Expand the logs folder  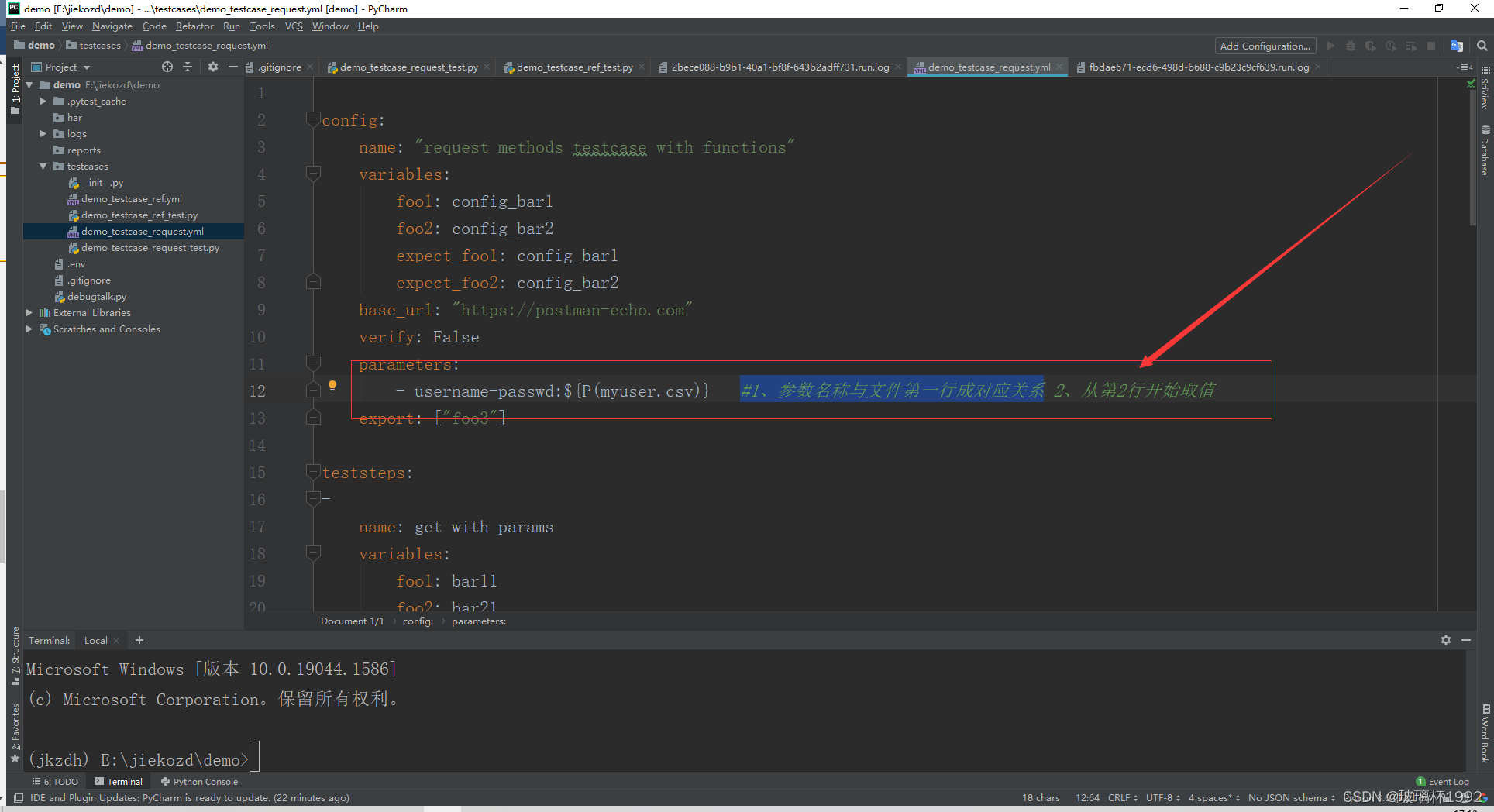[x=43, y=134]
